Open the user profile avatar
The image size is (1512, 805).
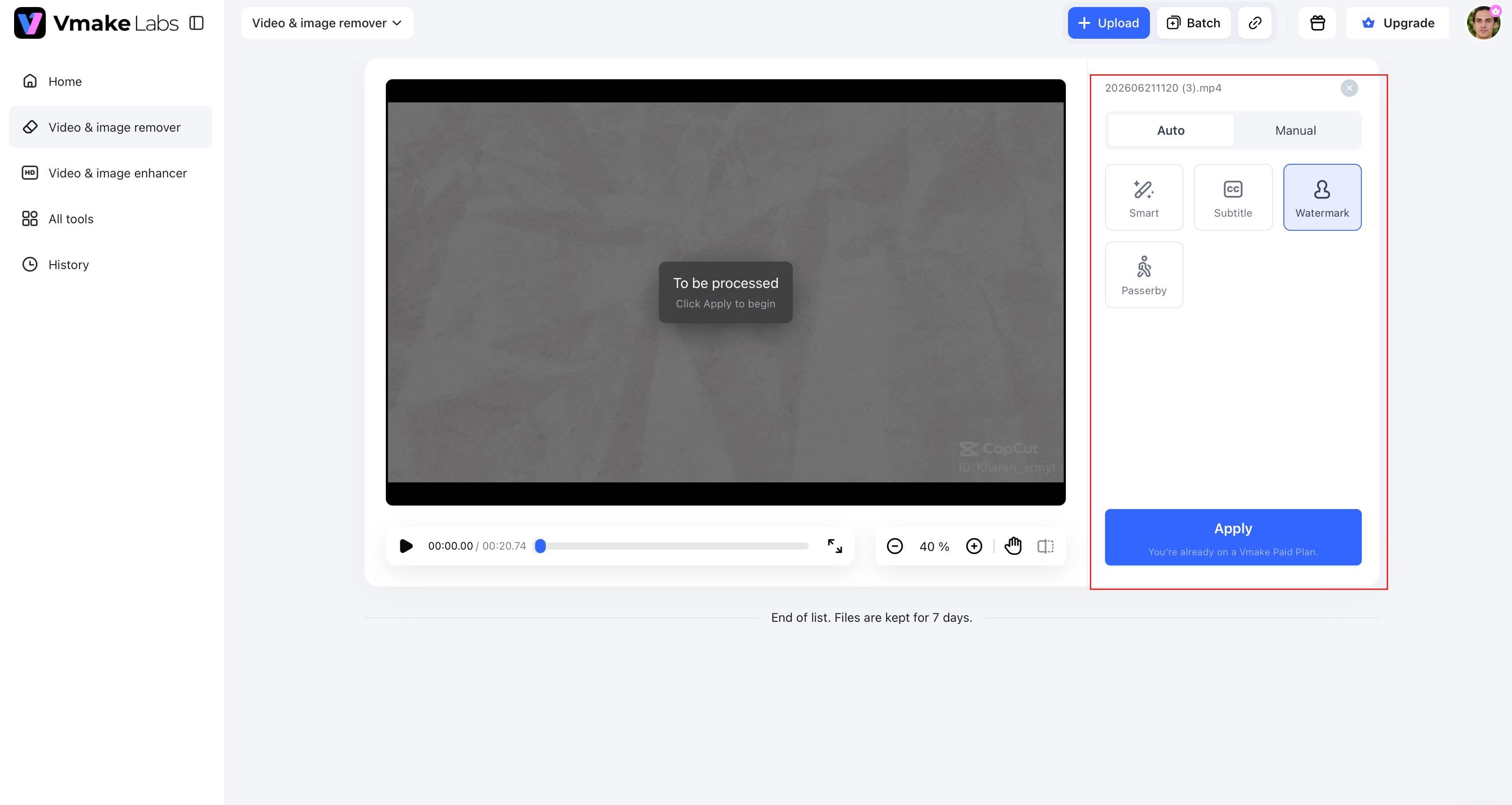point(1483,23)
